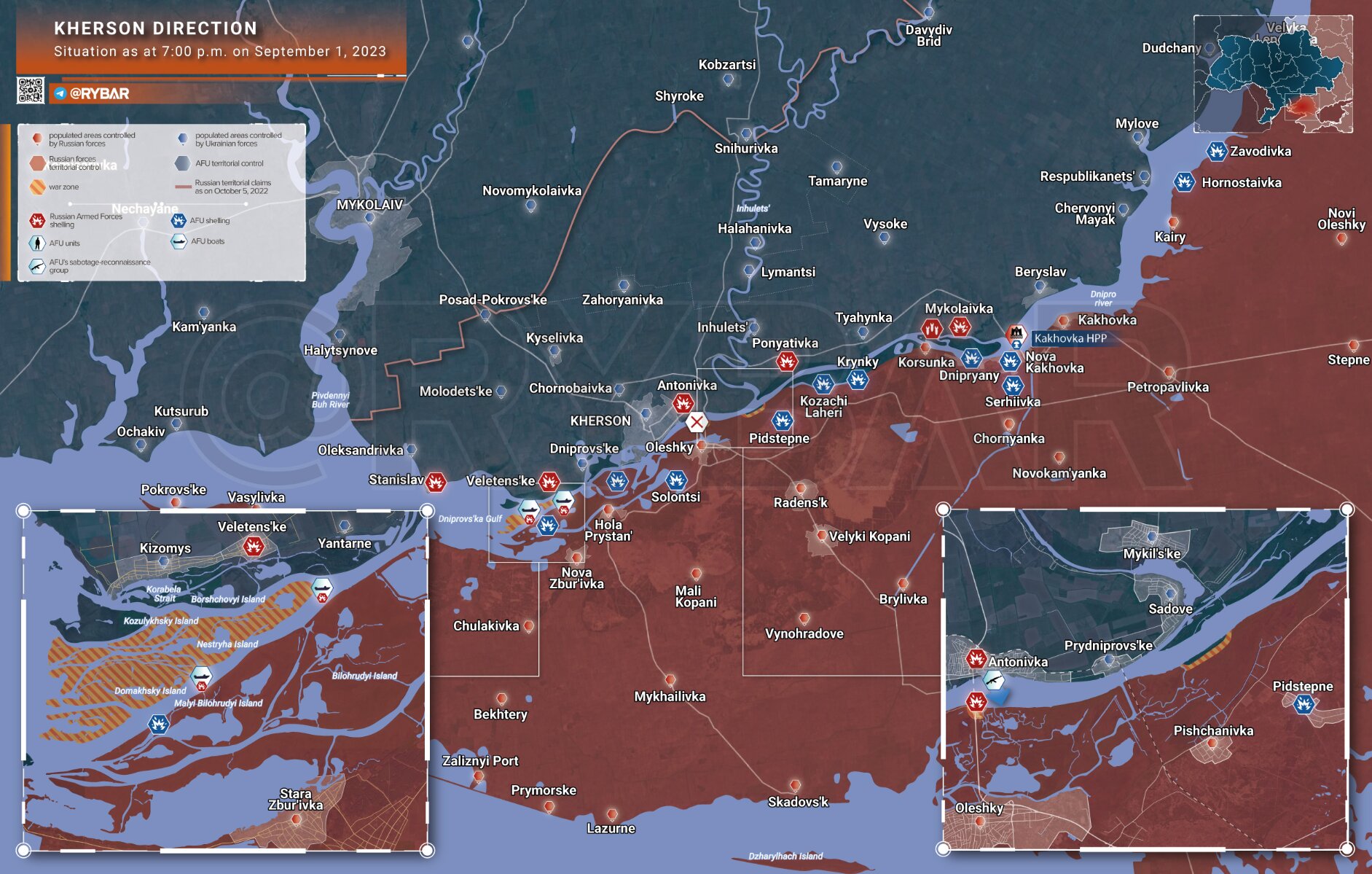This screenshot has height=874, width=1372.
Task: Click the Novomykolaivka label
Action: [532, 191]
